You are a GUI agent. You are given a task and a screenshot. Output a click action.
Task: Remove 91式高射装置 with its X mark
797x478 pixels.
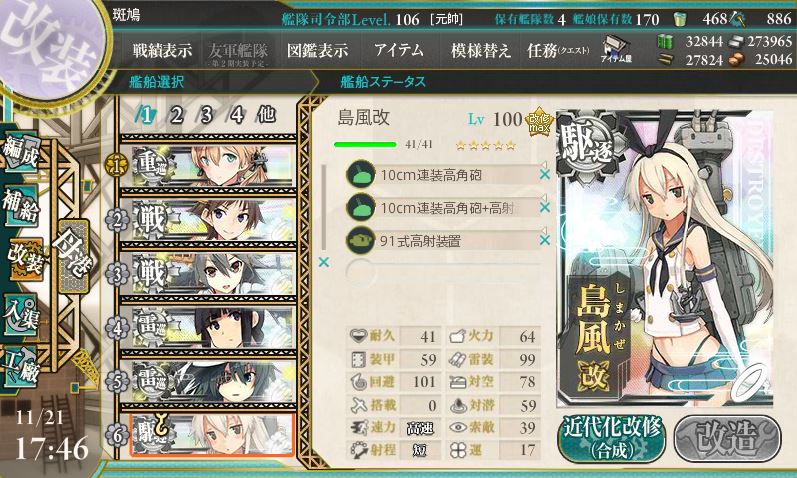544,240
